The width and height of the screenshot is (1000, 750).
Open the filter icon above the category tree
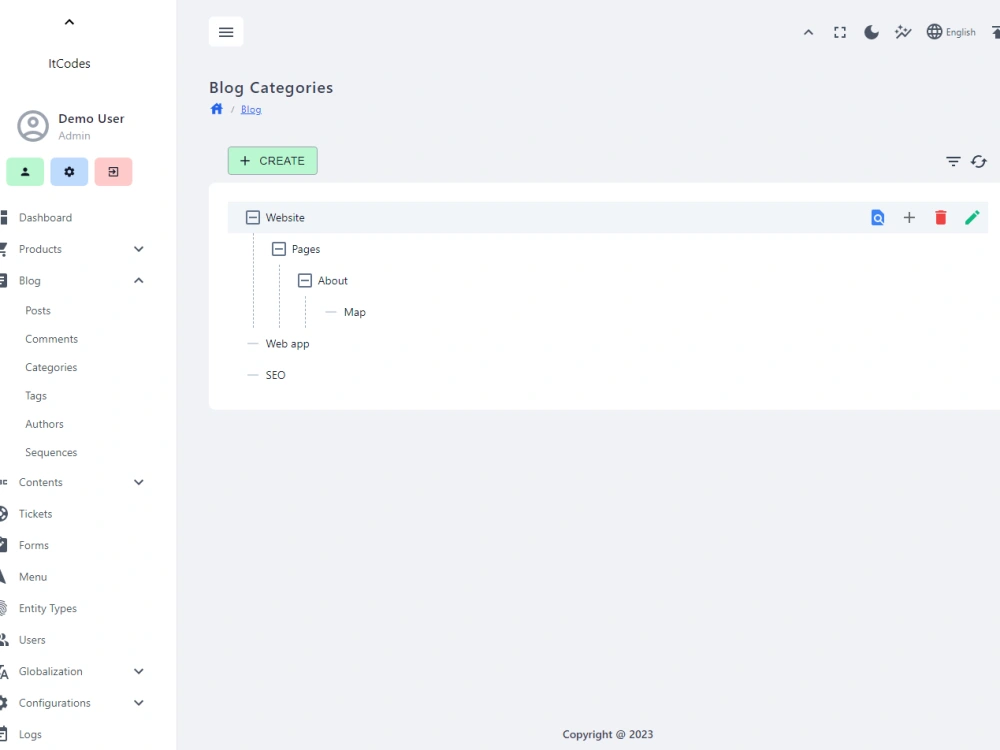click(x=952, y=161)
